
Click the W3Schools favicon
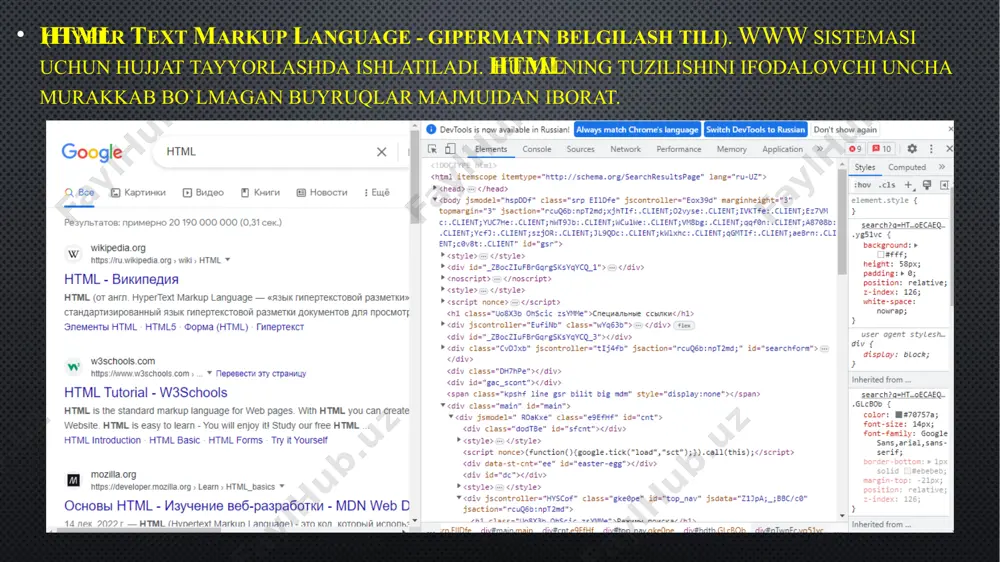tap(73, 367)
